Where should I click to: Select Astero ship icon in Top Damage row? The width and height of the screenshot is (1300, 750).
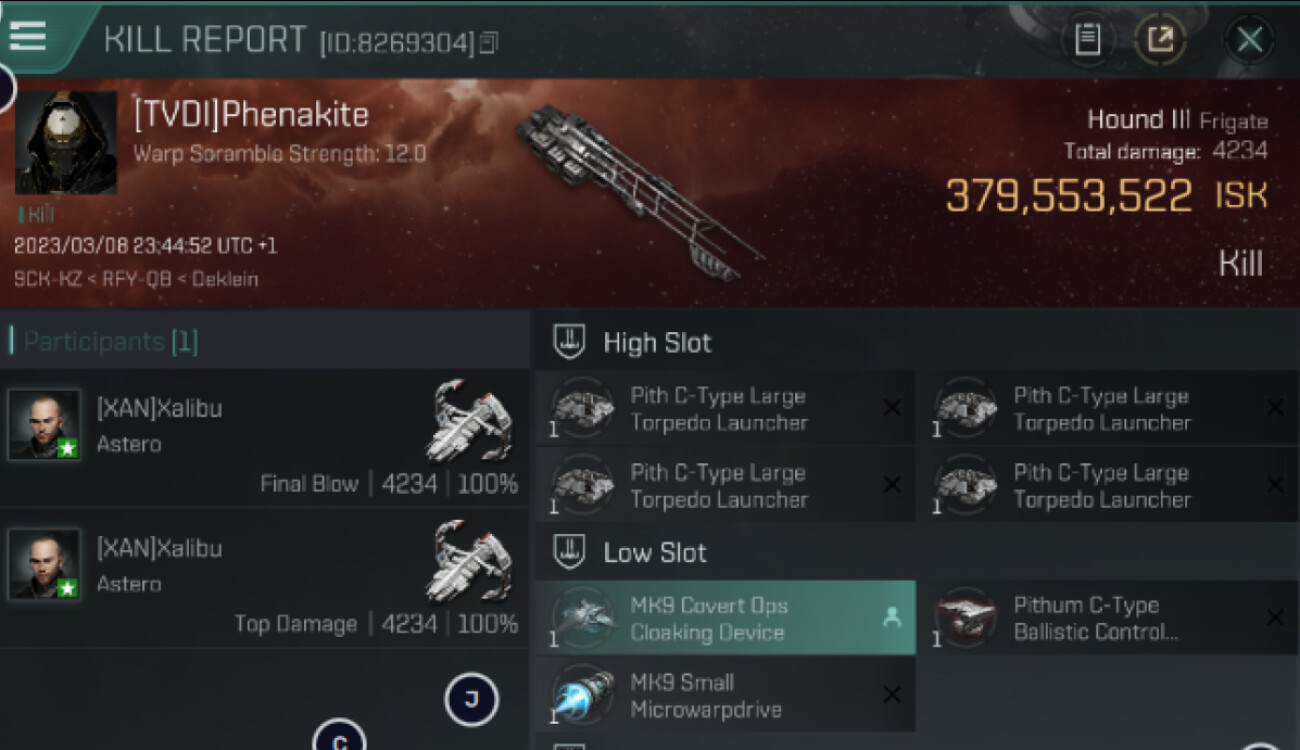click(x=469, y=560)
